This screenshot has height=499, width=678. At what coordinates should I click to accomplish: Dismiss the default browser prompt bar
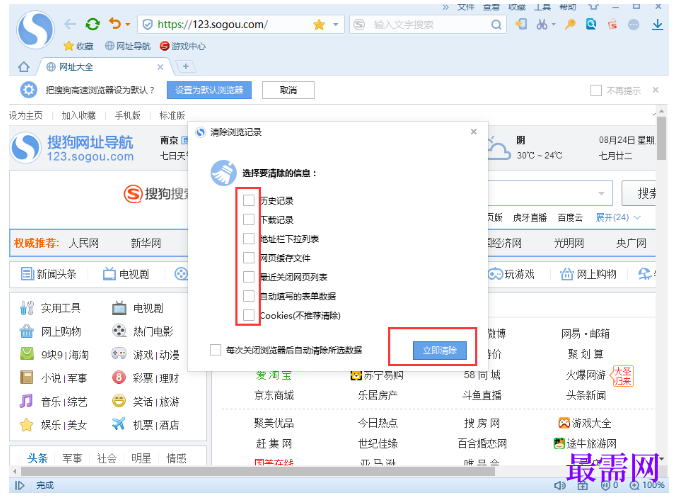656,90
